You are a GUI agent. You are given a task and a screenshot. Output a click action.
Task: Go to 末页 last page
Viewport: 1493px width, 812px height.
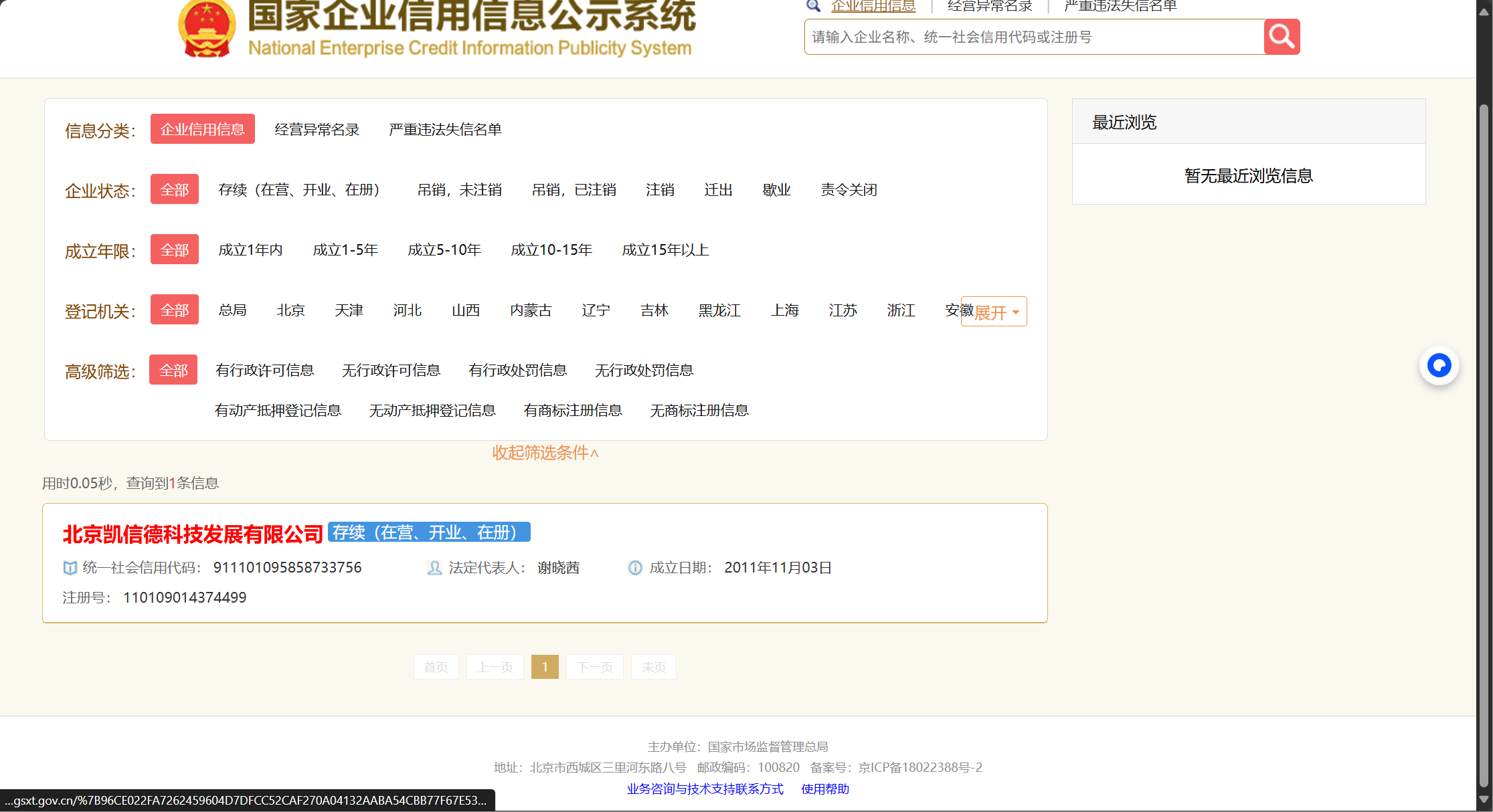click(654, 667)
